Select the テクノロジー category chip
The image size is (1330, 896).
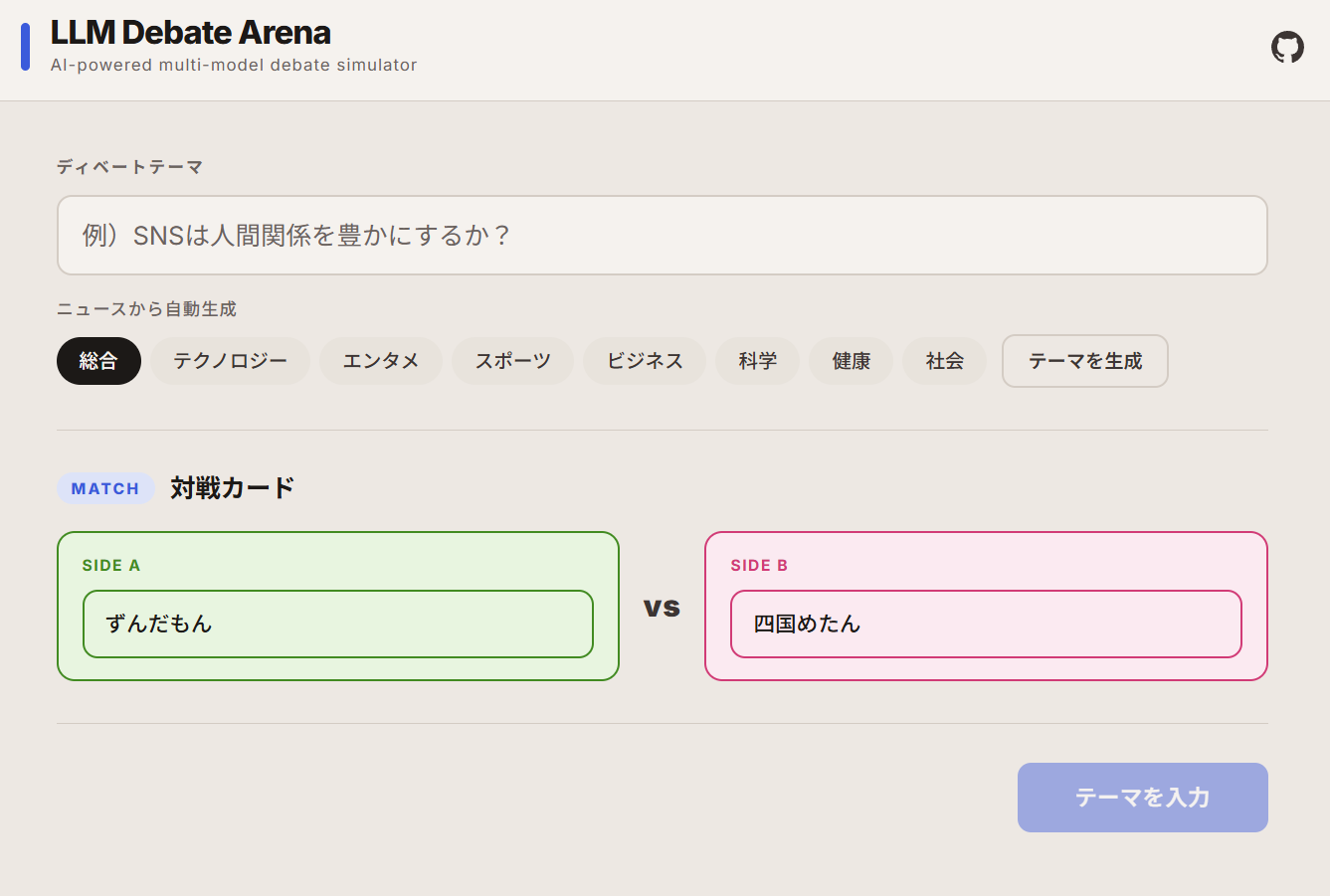coord(230,361)
